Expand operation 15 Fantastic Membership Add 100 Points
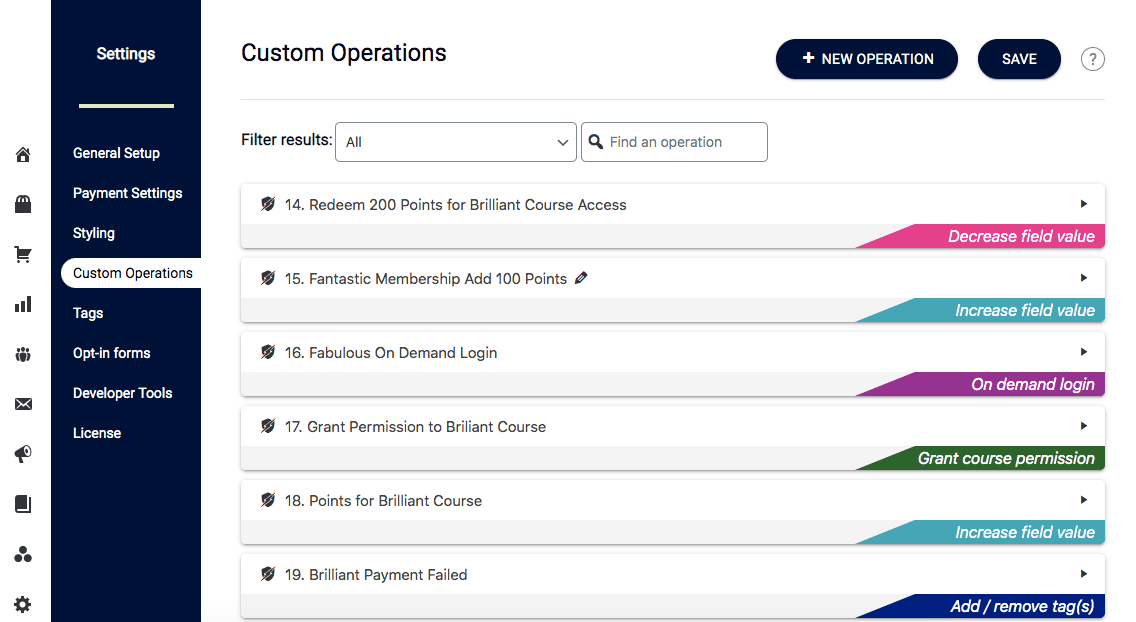 (x=1083, y=277)
